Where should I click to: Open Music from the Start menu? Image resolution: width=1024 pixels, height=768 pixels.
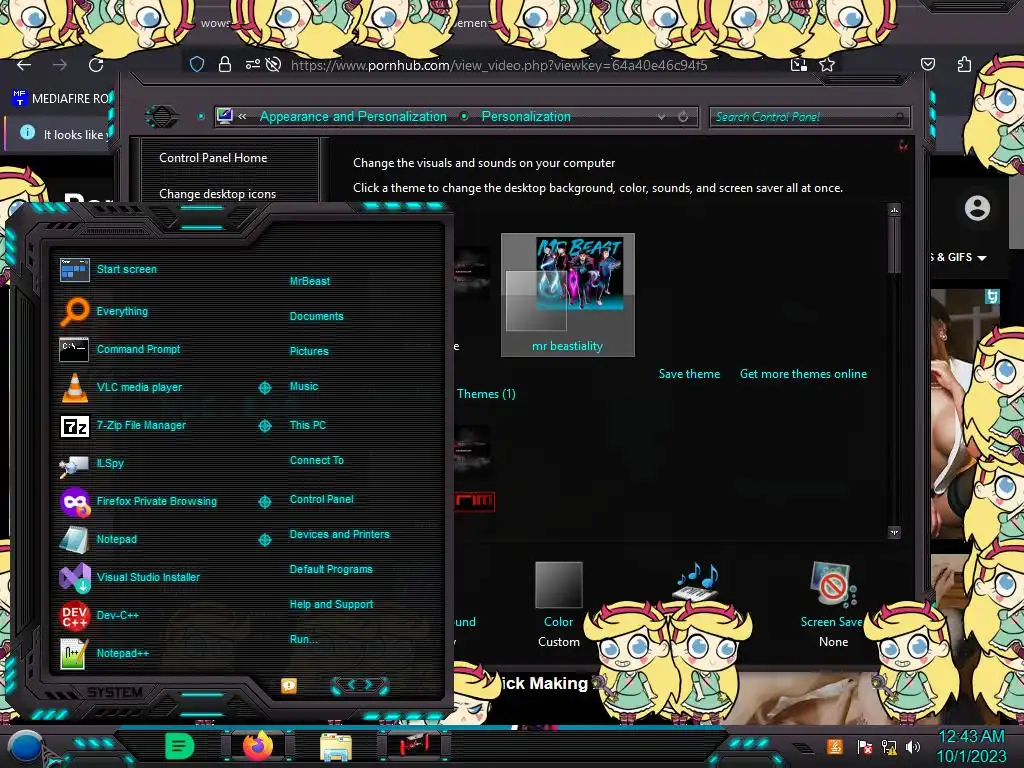tap(304, 386)
